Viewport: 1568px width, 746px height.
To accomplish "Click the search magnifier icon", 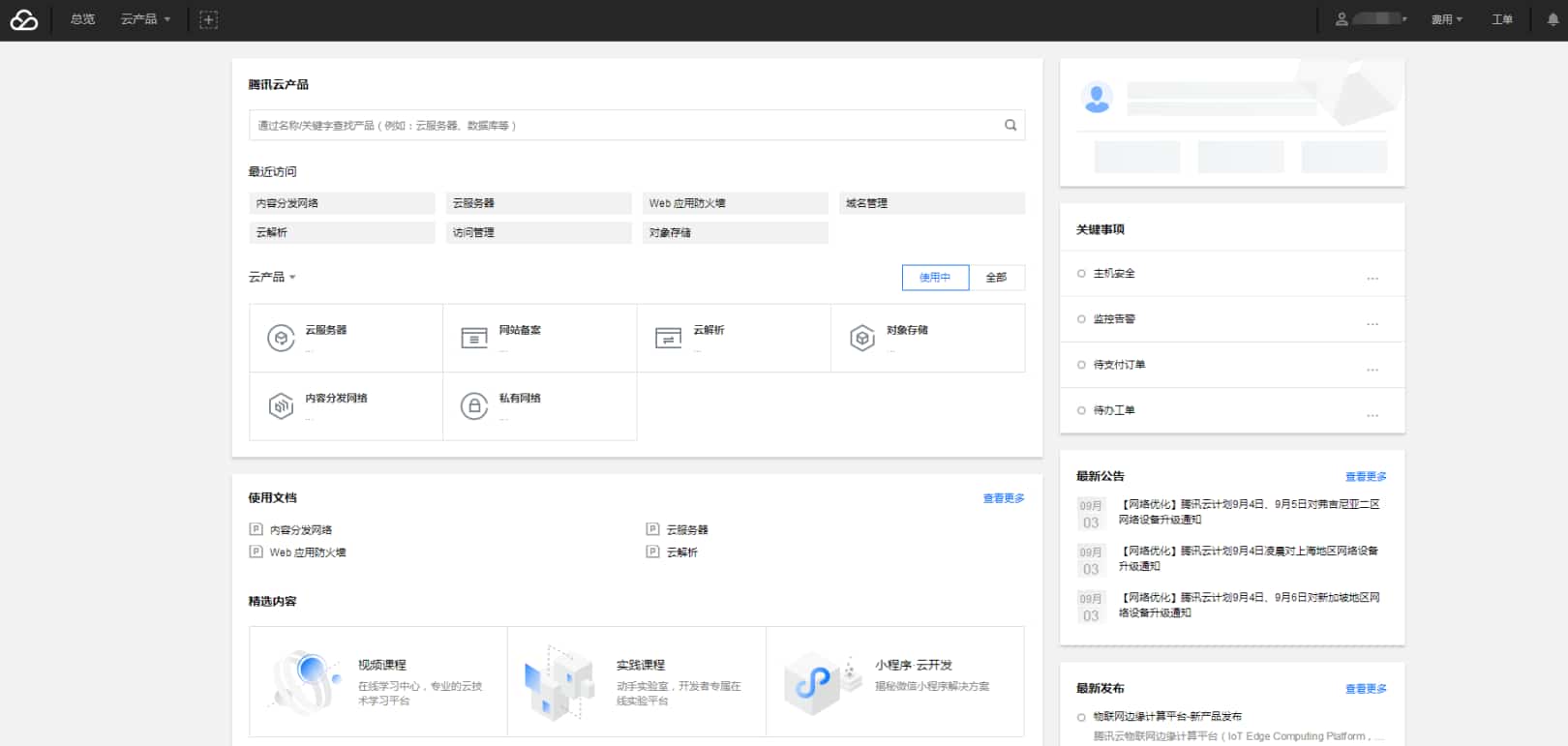I will (1010, 125).
